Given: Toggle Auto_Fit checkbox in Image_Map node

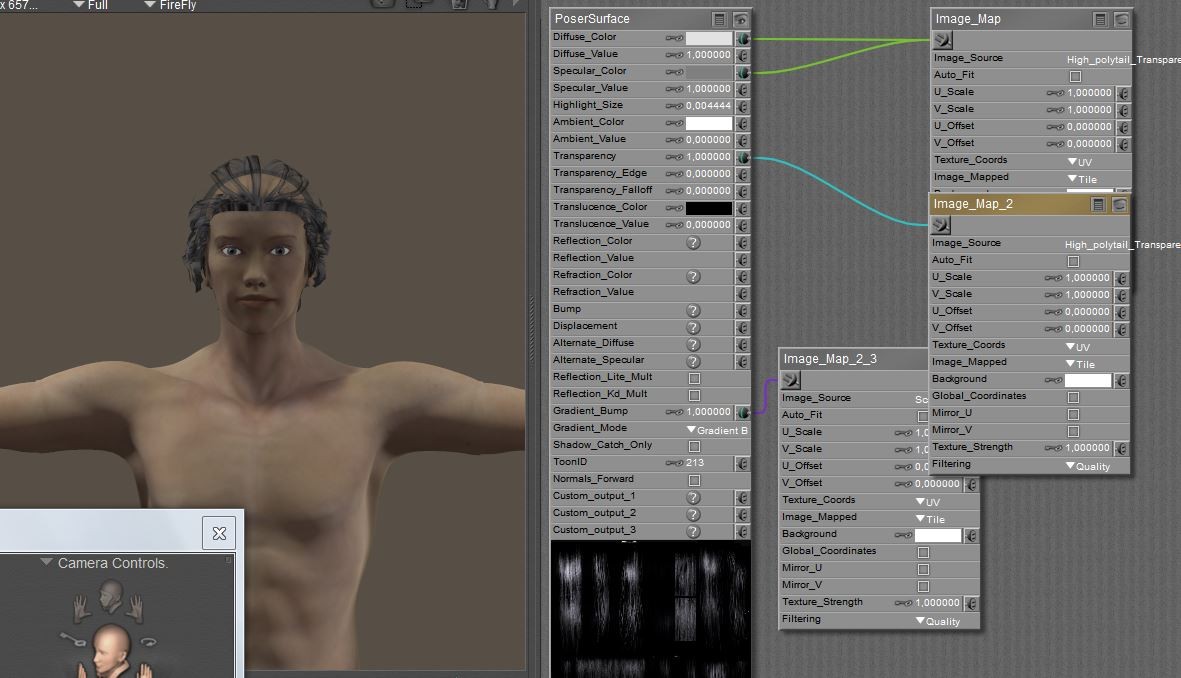Looking at the screenshot, I should pos(1075,76).
